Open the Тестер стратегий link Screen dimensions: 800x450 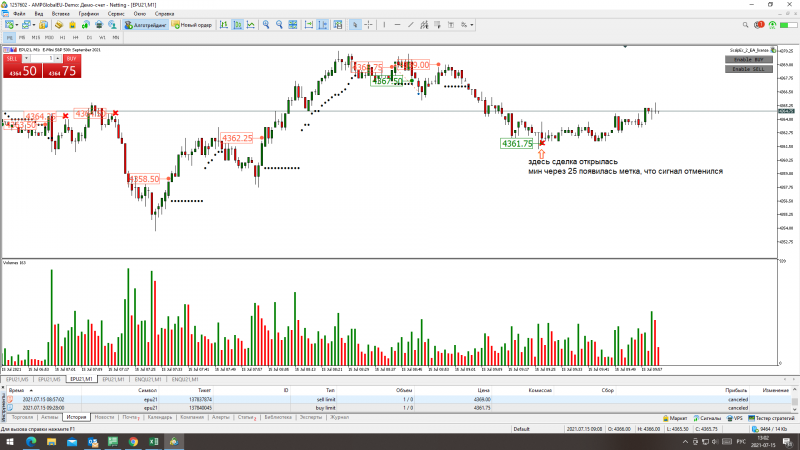[x=771, y=418]
